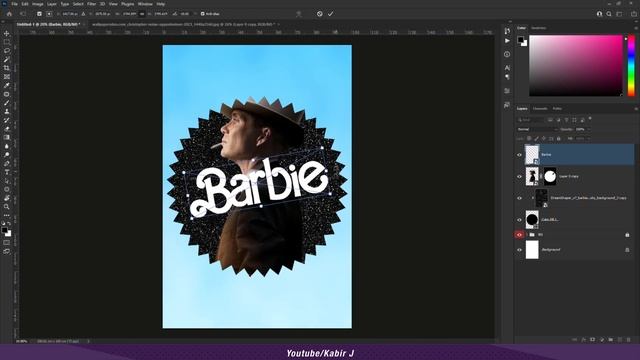Switch to the Paths tab
Screen dimensions: 640x360
(x=557, y=109)
